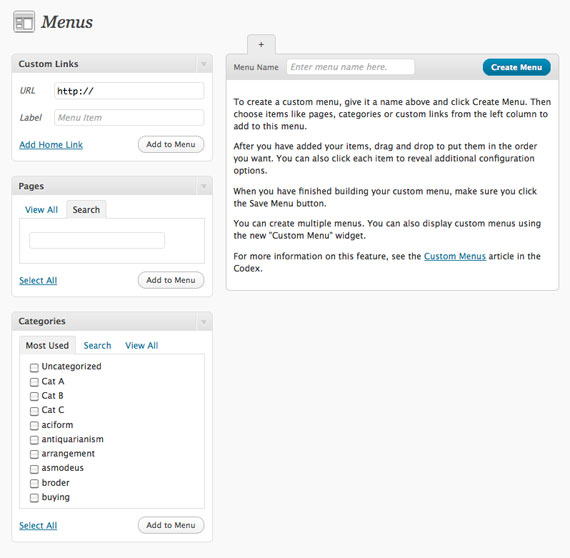The image size is (570, 558).
Task: Open the Categories View All tab
Action: pyautogui.click(x=142, y=345)
